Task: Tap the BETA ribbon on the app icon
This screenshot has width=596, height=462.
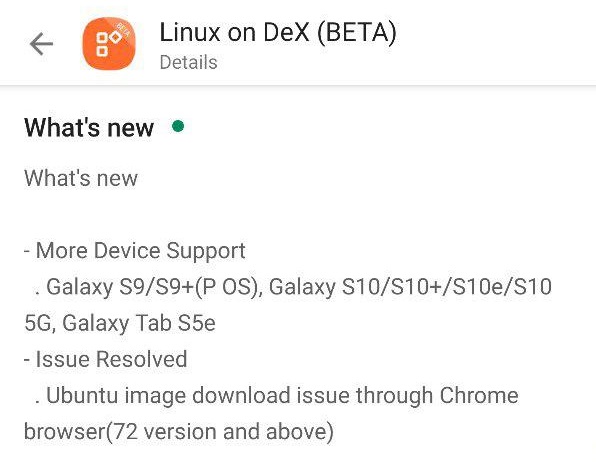Action: pyautogui.click(x=123, y=30)
